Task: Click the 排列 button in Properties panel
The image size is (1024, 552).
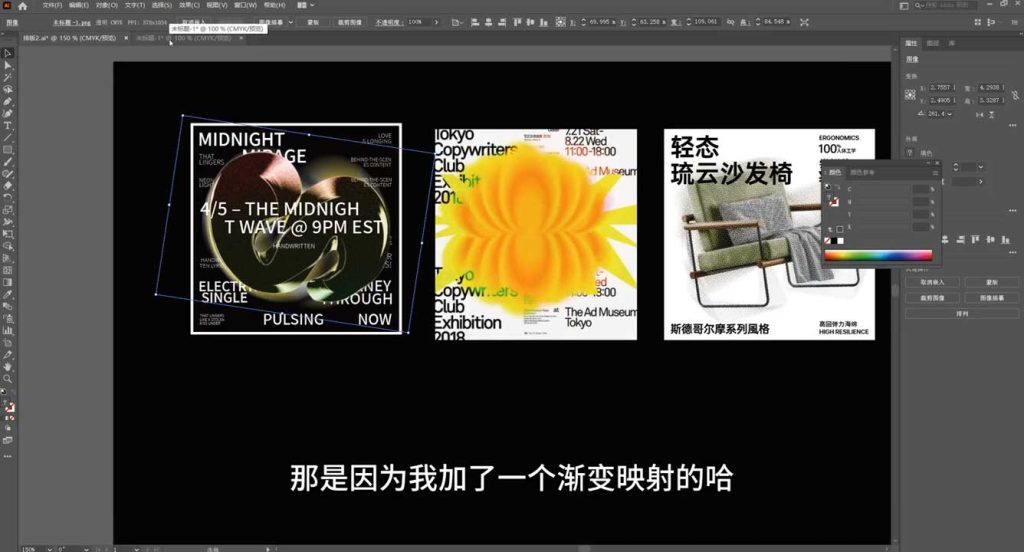Action: [961, 314]
